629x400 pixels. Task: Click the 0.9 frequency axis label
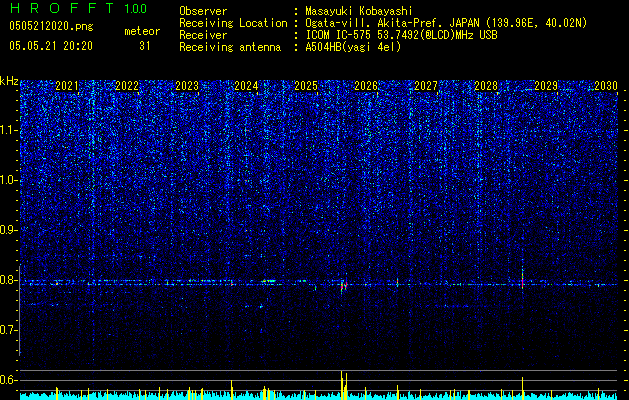[9, 230]
